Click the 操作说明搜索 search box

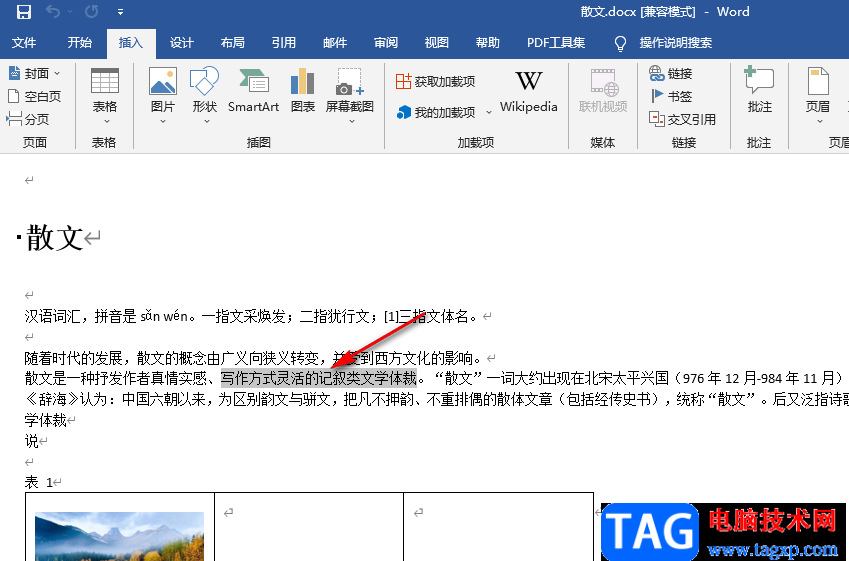[x=675, y=43]
